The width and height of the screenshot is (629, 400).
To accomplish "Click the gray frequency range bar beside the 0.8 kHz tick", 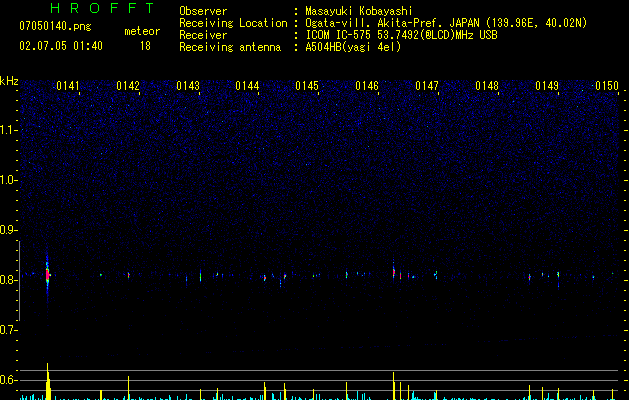I will (x=19, y=280).
